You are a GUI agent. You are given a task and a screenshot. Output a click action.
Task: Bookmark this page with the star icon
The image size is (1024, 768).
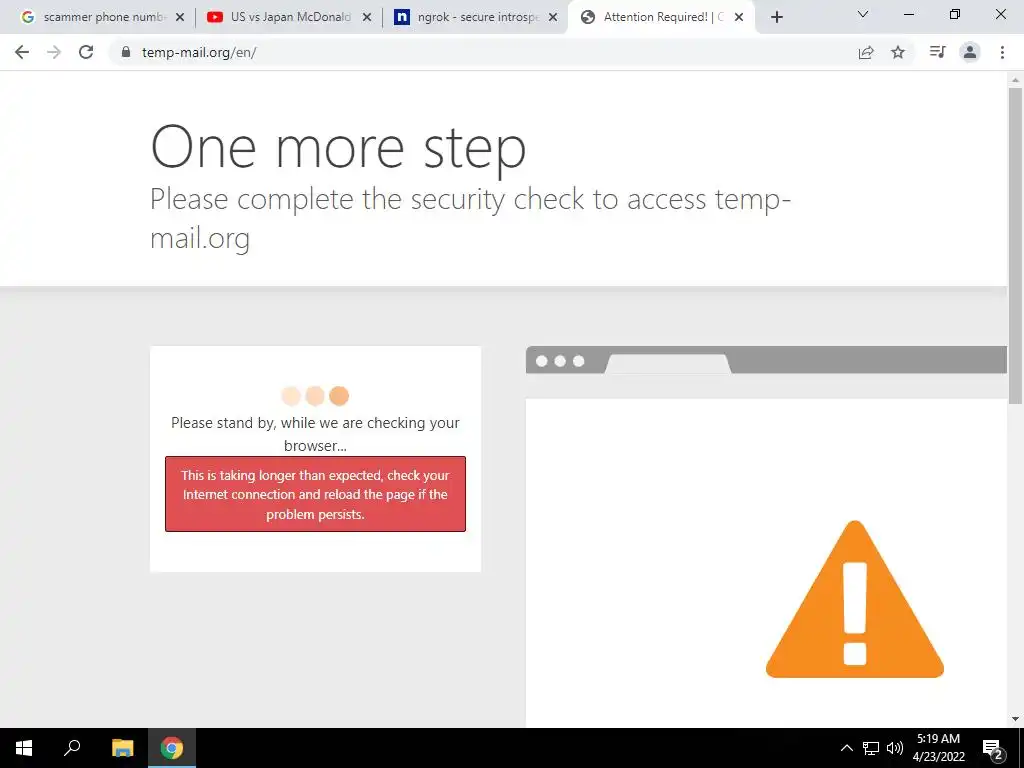coord(898,52)
